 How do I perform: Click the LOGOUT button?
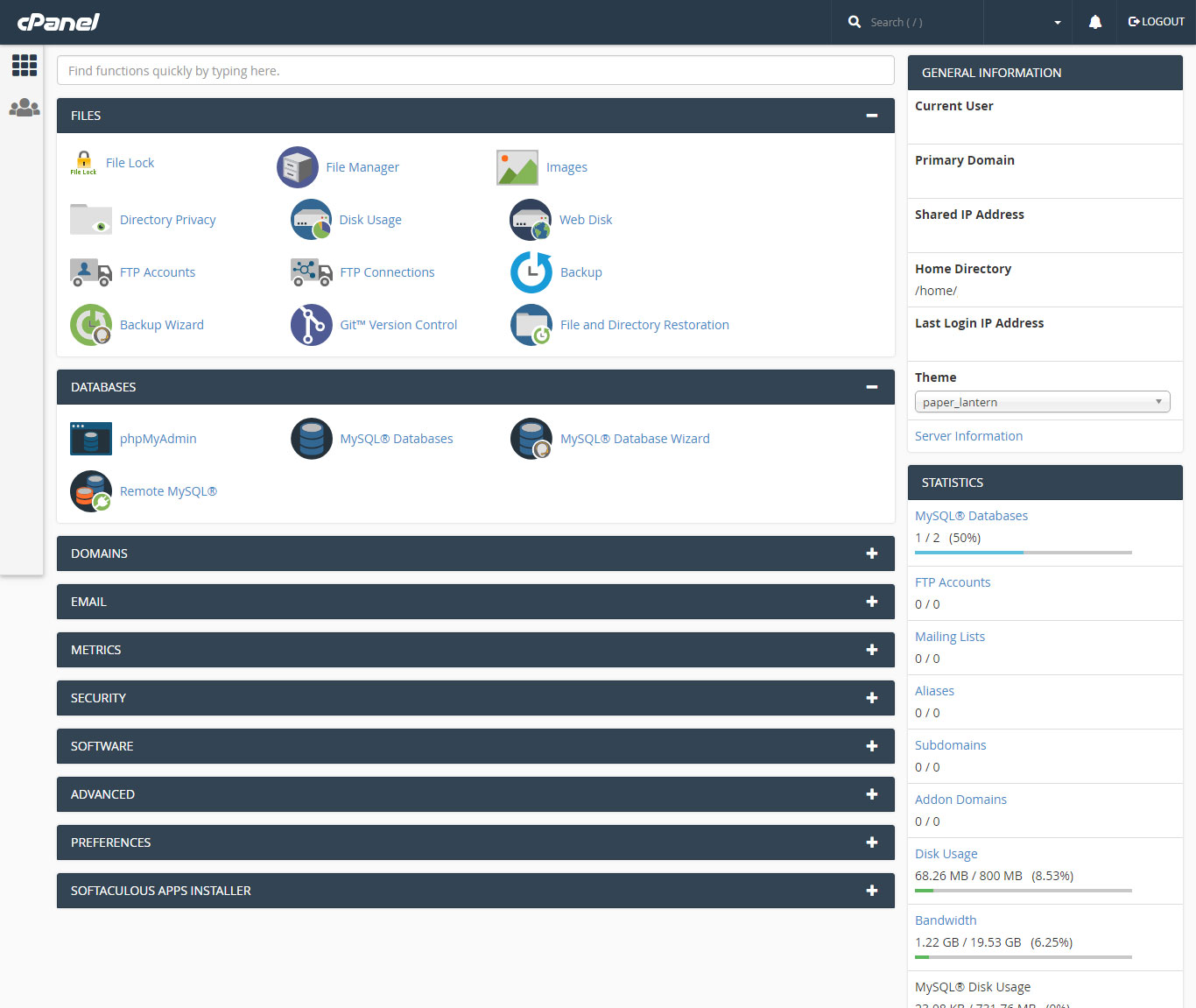1157,22
